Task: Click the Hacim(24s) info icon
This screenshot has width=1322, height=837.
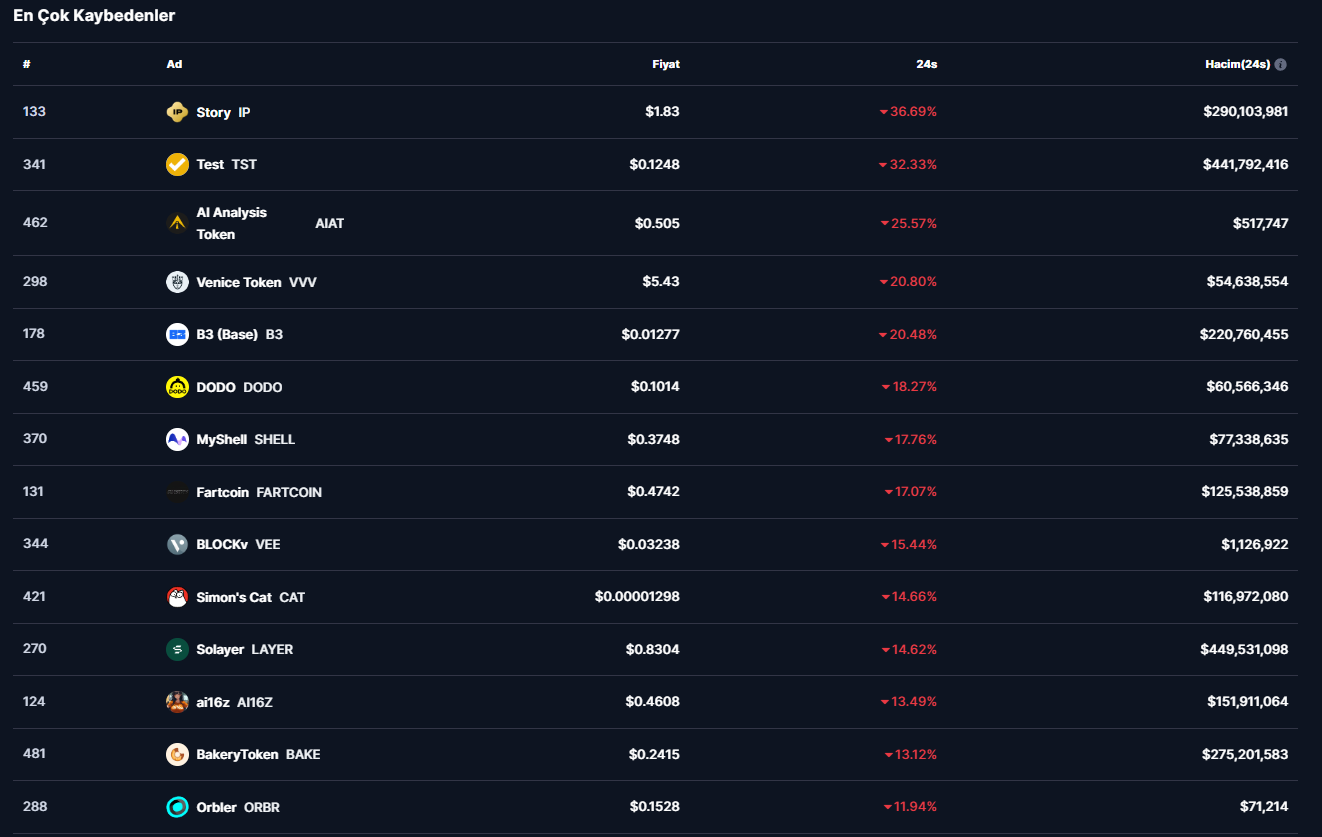Action: pos(1280,64)
